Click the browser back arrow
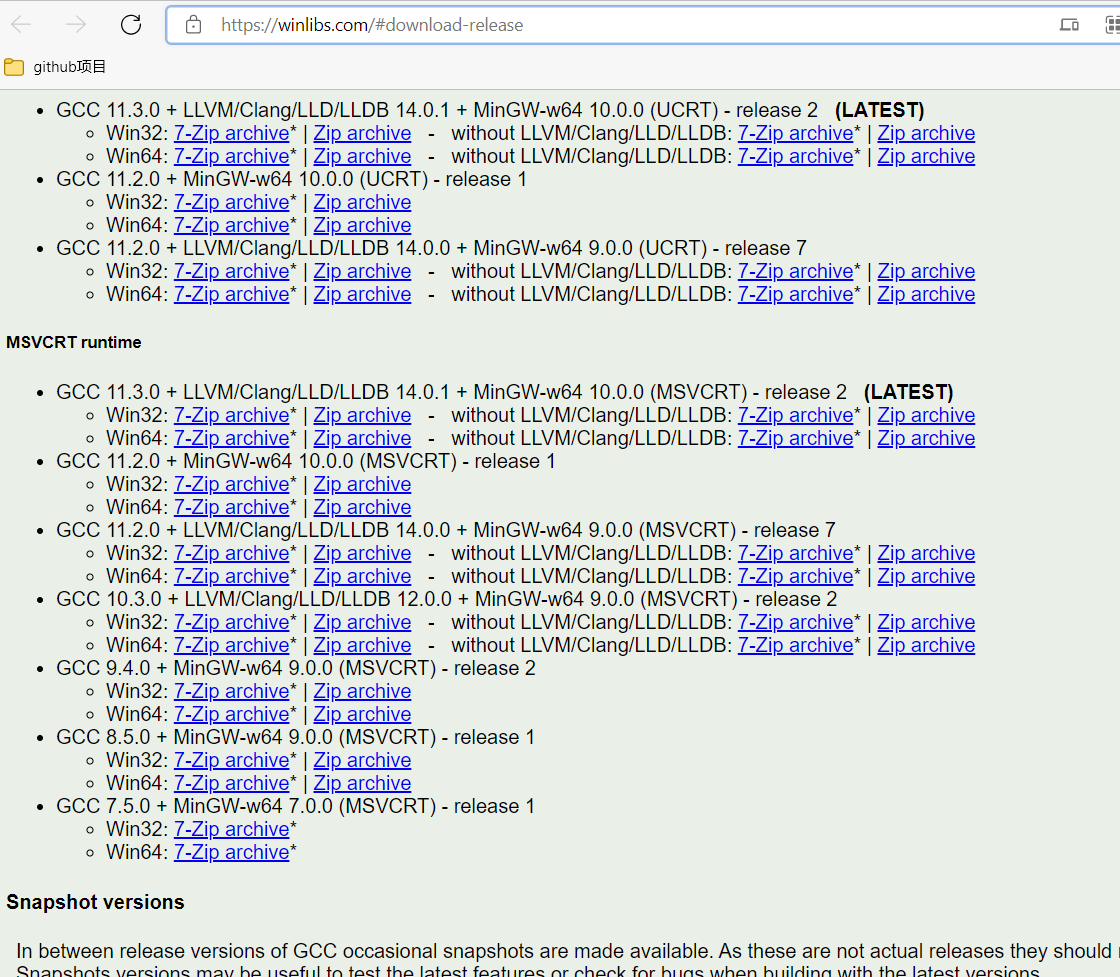Screen dimensions: 1120x977 21,25
